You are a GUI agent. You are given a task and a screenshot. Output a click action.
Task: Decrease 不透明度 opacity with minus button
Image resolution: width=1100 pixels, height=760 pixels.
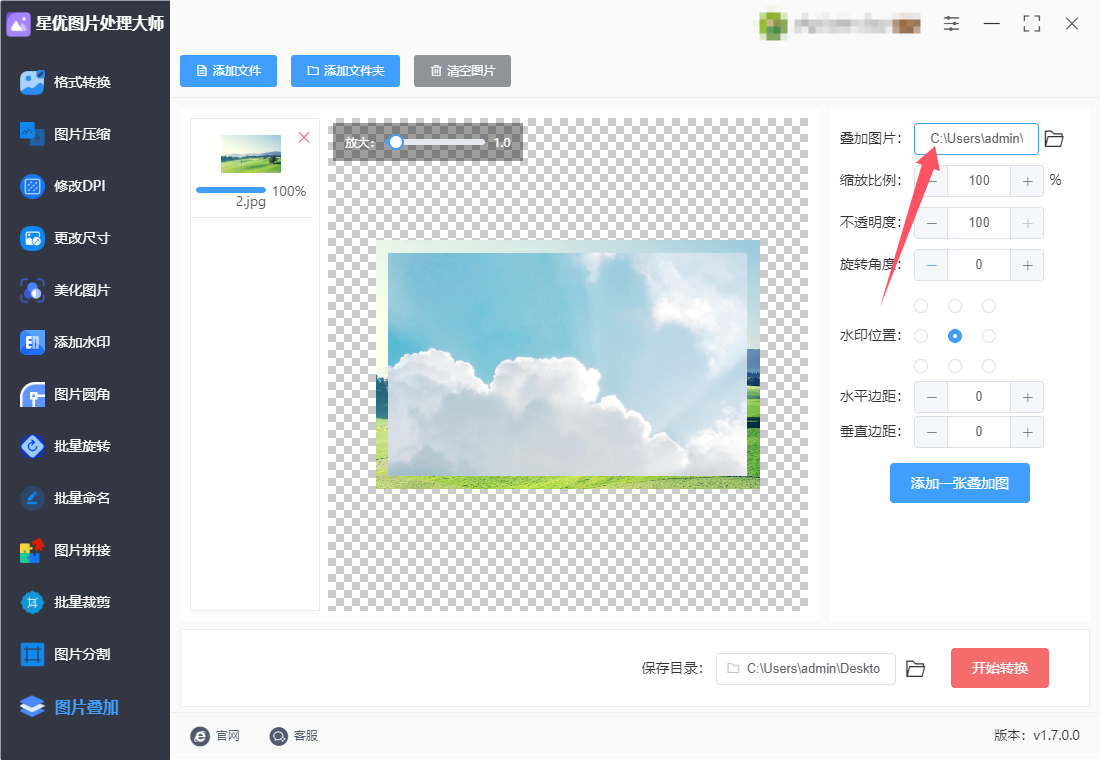click(931, 223)
